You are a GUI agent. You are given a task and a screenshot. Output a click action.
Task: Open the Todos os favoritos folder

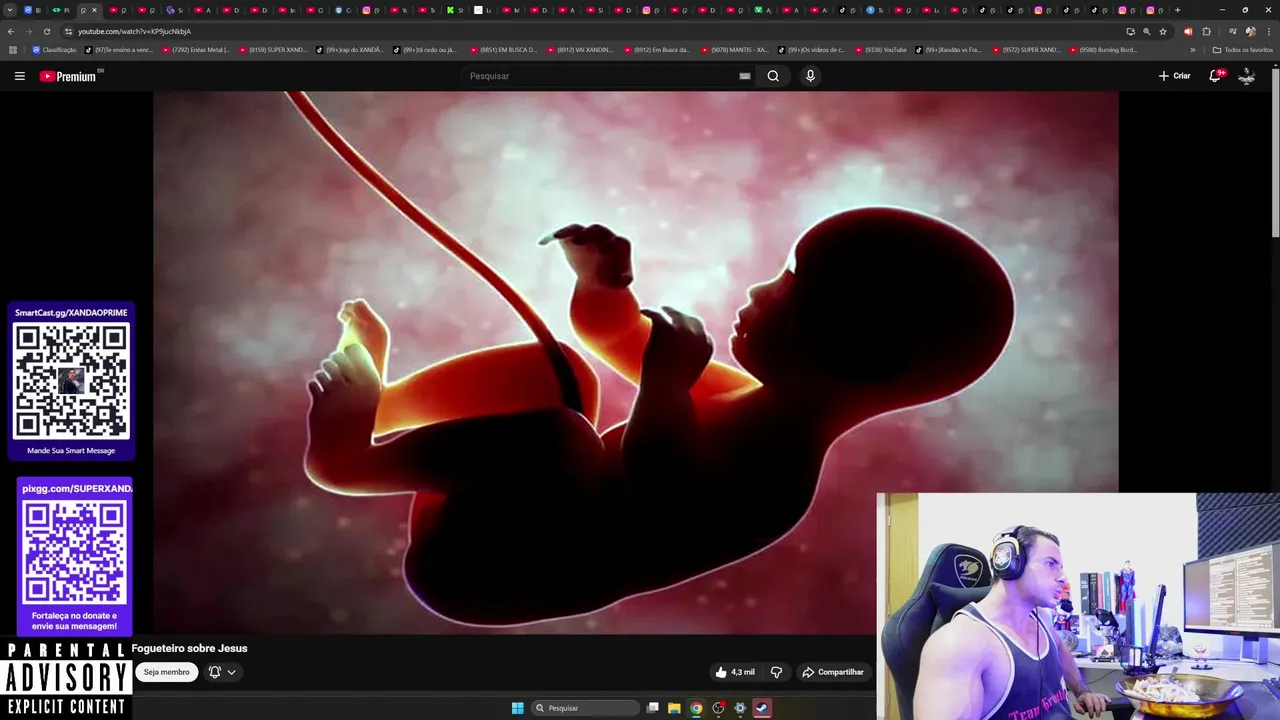(x=1242, y=50)
